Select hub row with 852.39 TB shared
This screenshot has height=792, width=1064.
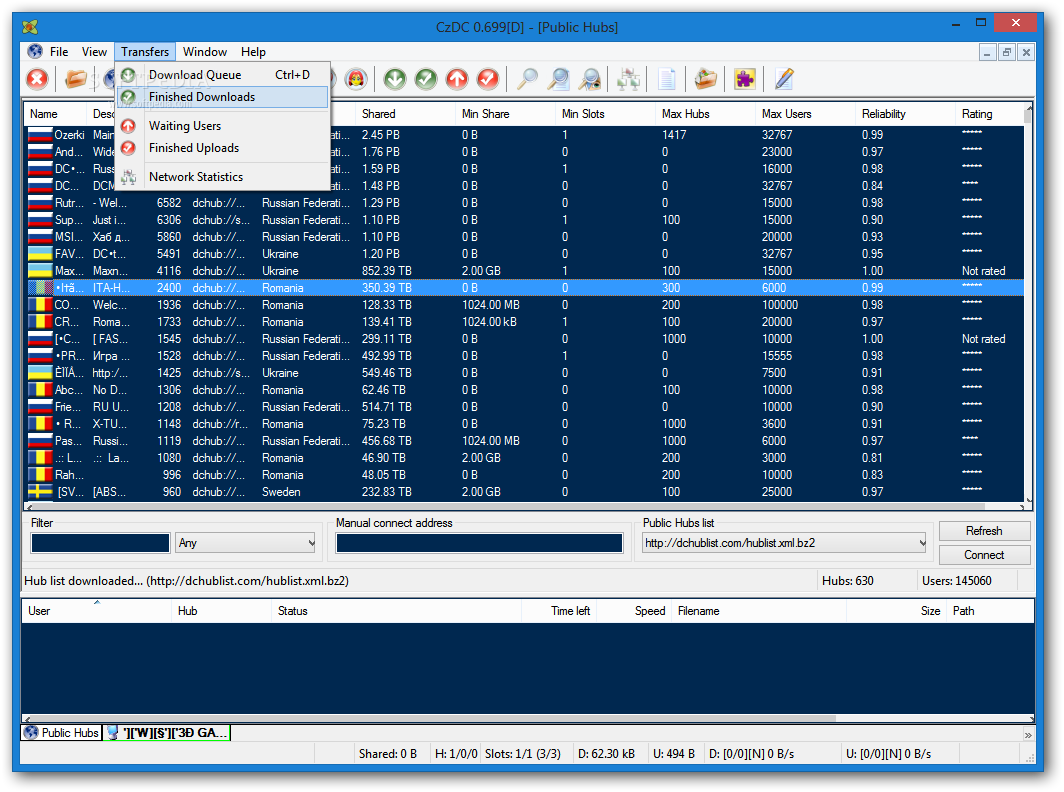pos(524,271)
